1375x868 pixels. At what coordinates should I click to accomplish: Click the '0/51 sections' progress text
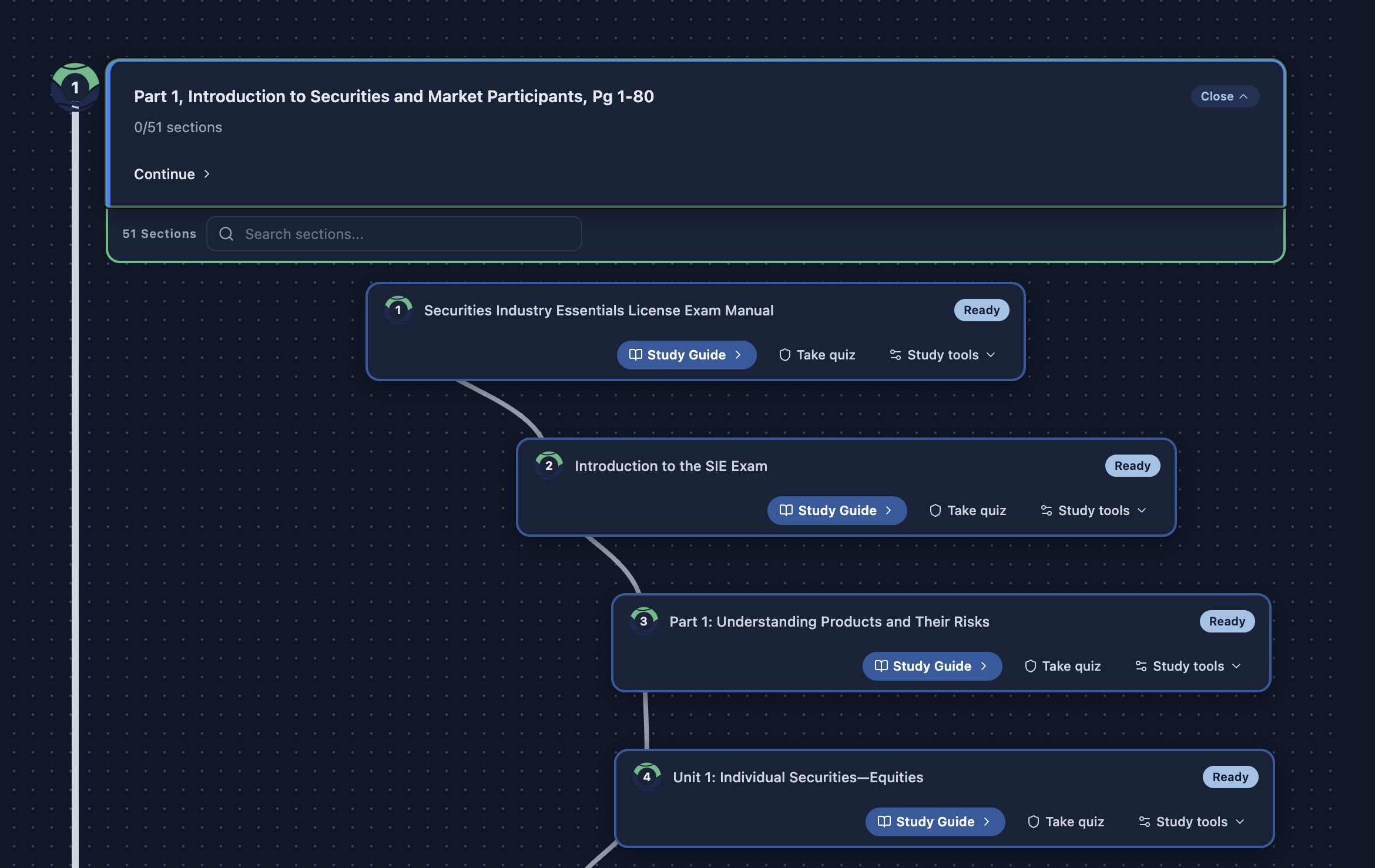point(178,127)
